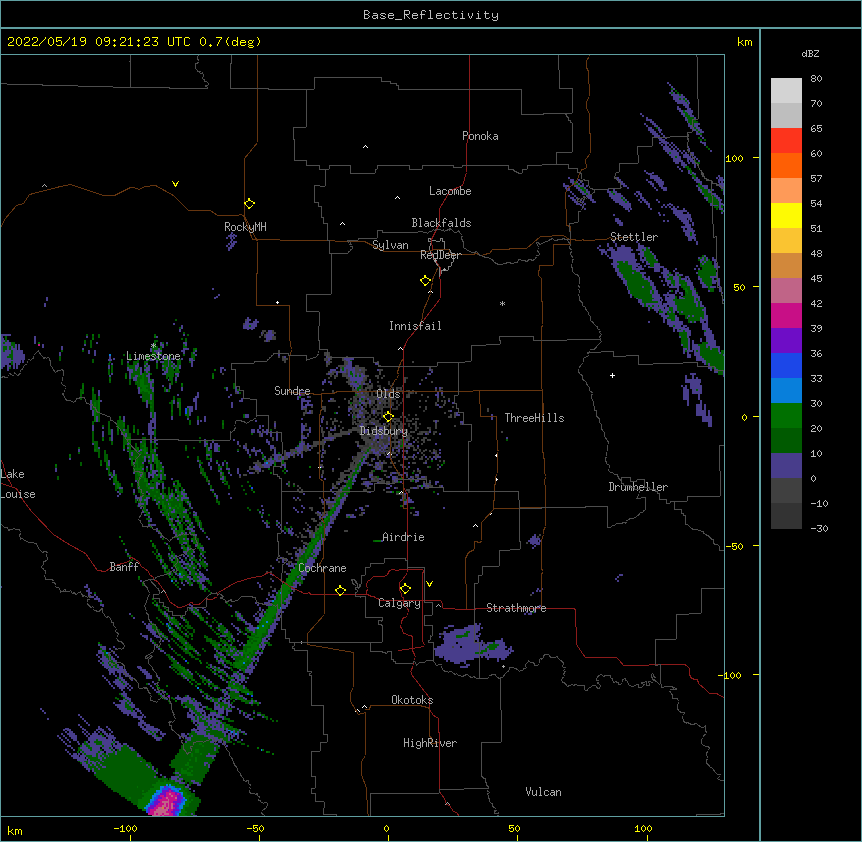862x842 pixels.
Task: Select the yellow V marker northeast of Calgary
Action: point(429,584)
